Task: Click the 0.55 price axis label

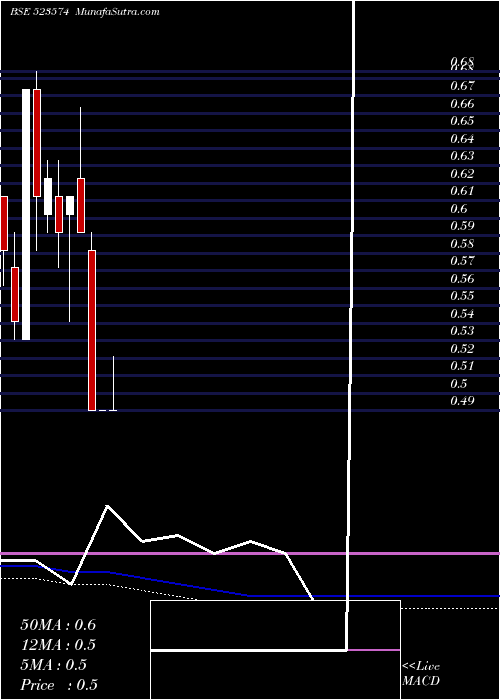Action: coord(462,296)
